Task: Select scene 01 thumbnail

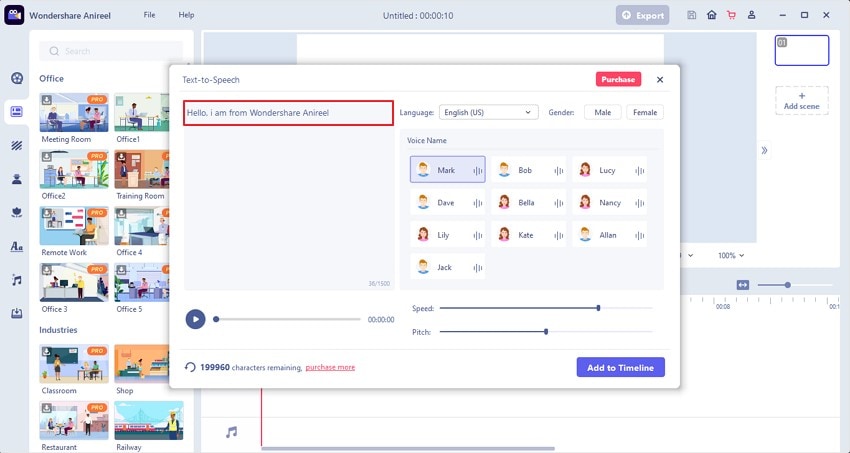Action: pyautogui.click(x=802, y=50)
